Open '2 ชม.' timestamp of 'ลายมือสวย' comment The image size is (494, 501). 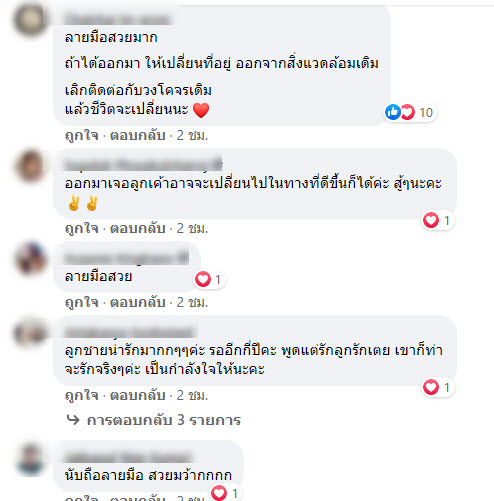(192, 302)
